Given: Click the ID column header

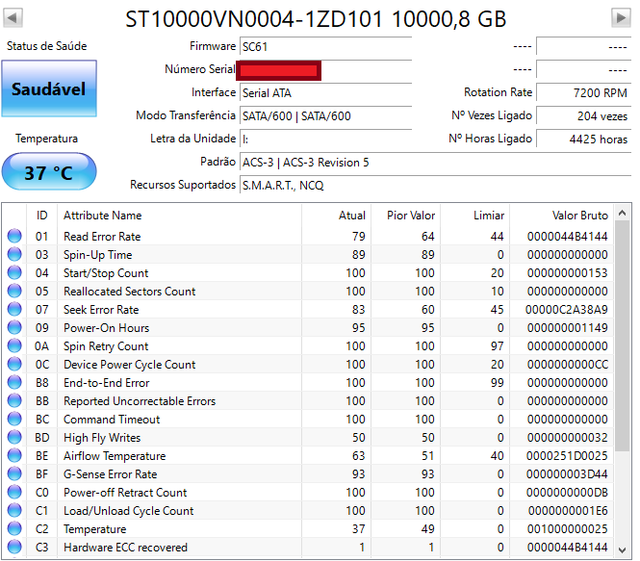Looking at the screenshot, I should click(42, 215).
